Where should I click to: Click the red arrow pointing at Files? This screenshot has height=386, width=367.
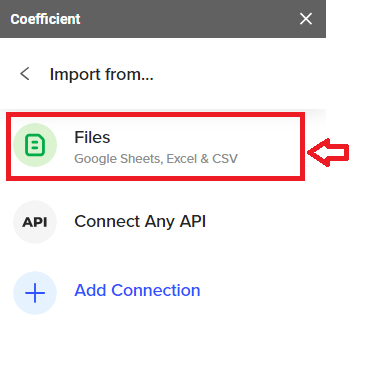328,153
